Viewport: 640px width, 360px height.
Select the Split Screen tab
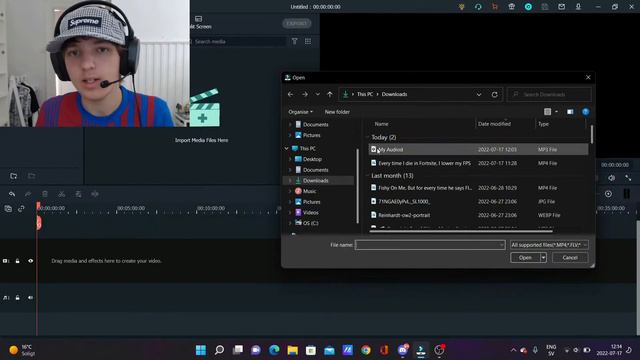pyautogui.click(x=200, y=23)
